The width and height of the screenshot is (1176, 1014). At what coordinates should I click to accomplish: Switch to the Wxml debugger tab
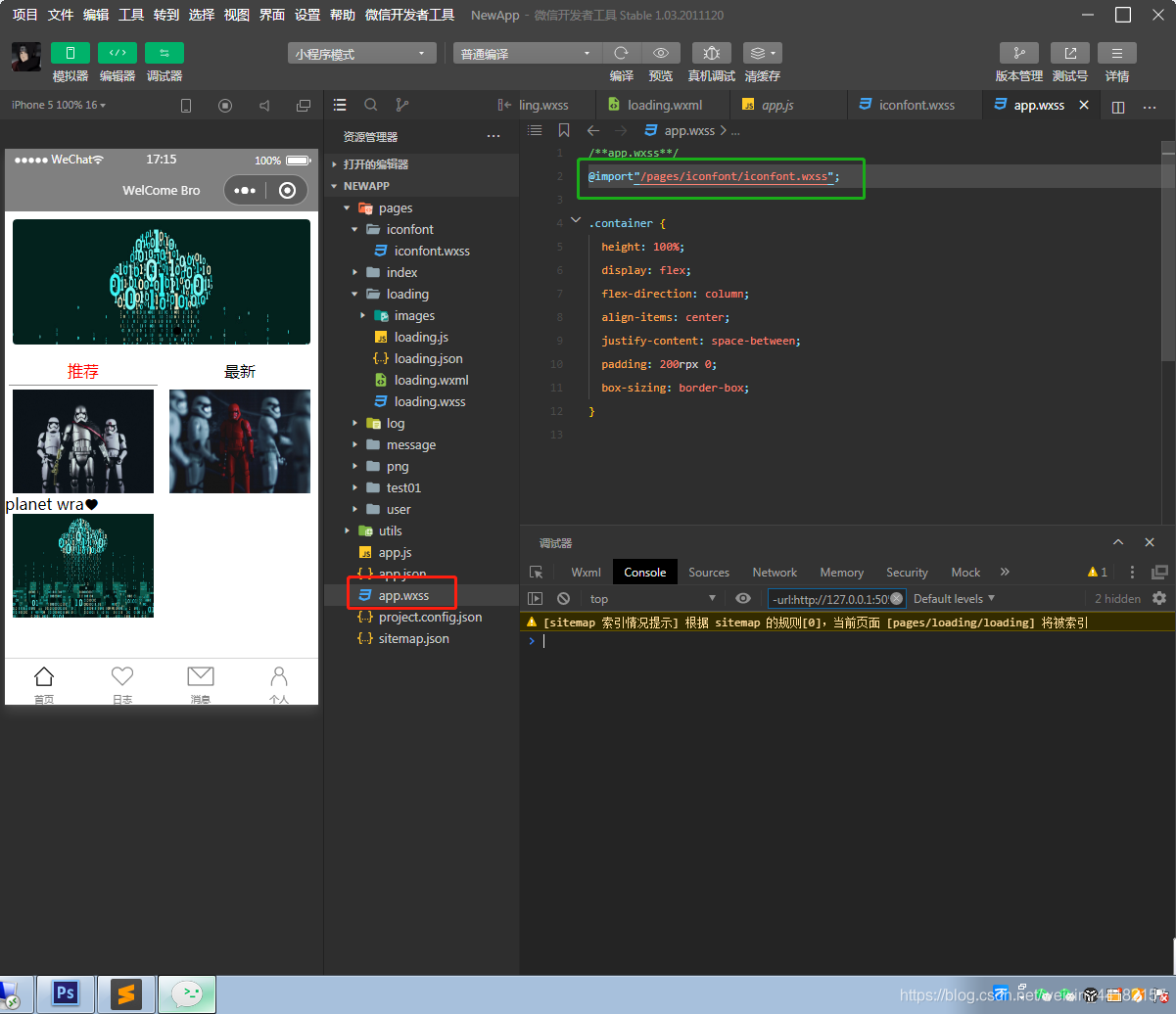586,573
